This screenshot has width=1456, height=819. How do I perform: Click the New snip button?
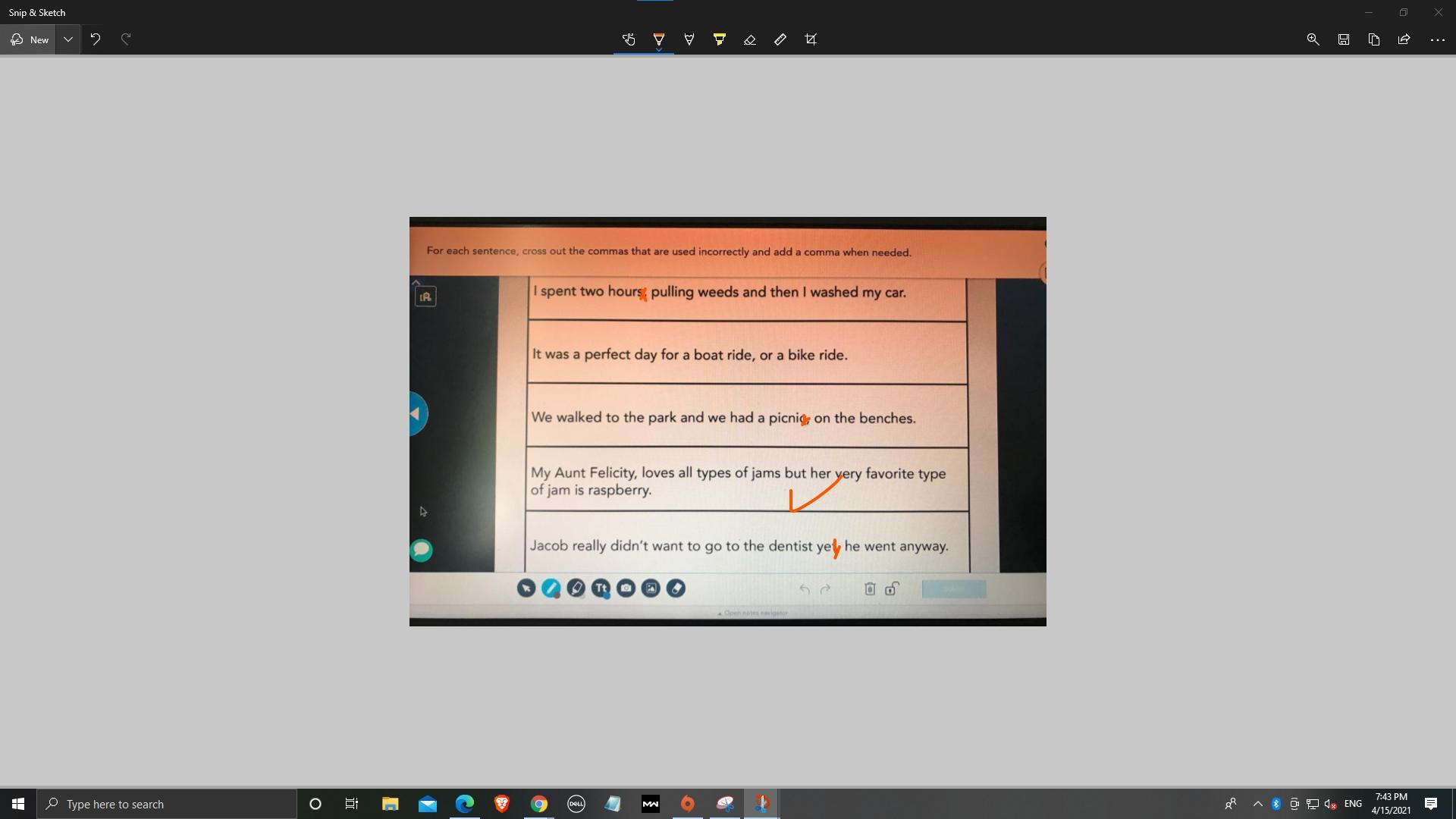point(29,39)
